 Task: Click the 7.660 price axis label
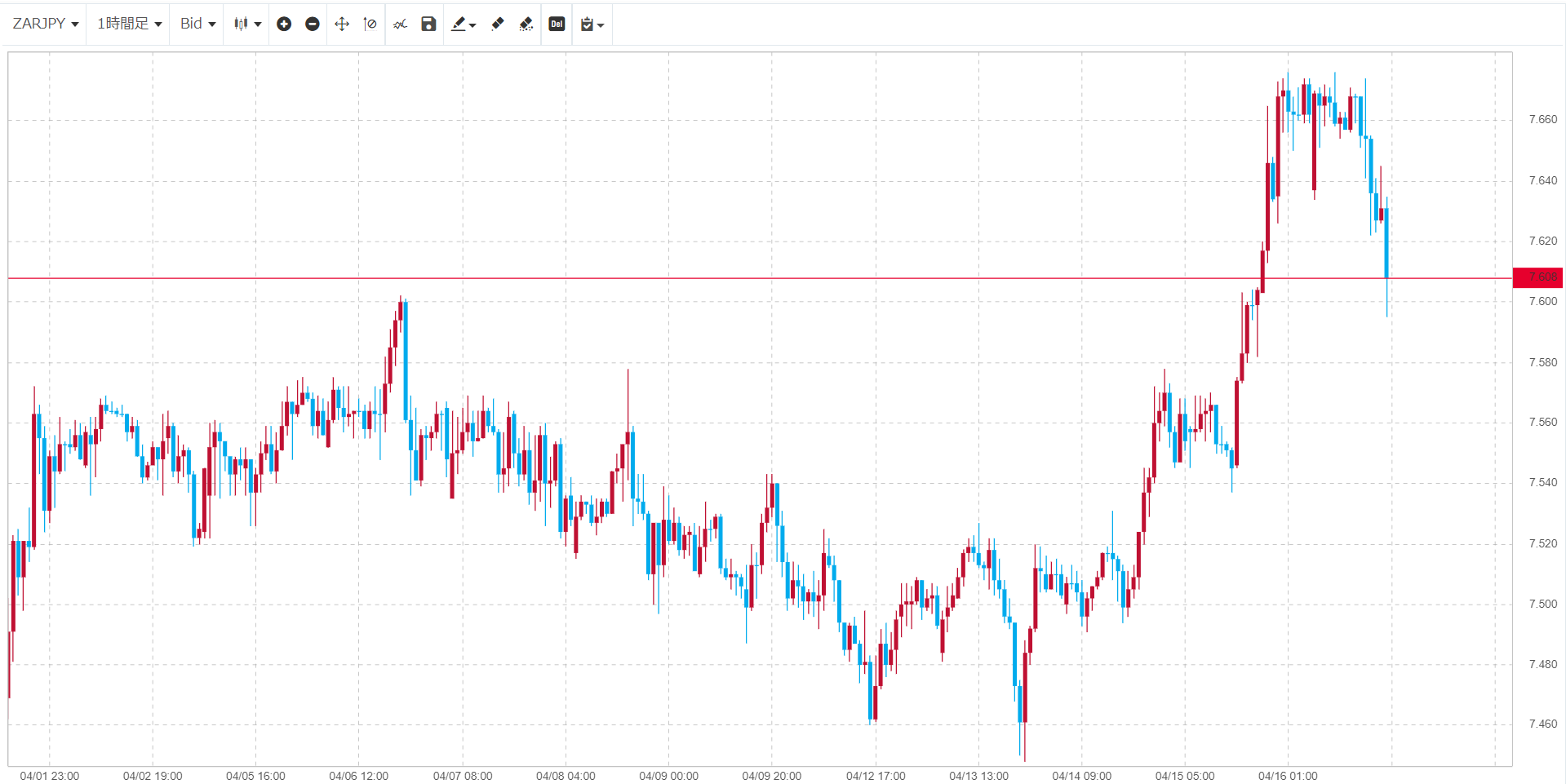1542,119
